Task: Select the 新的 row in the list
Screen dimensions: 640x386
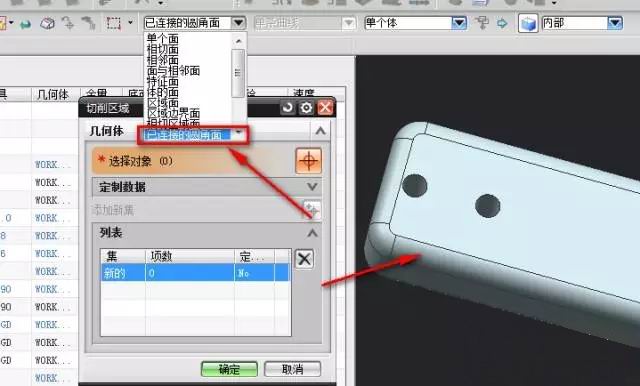Action: click(x=196, y=273)
